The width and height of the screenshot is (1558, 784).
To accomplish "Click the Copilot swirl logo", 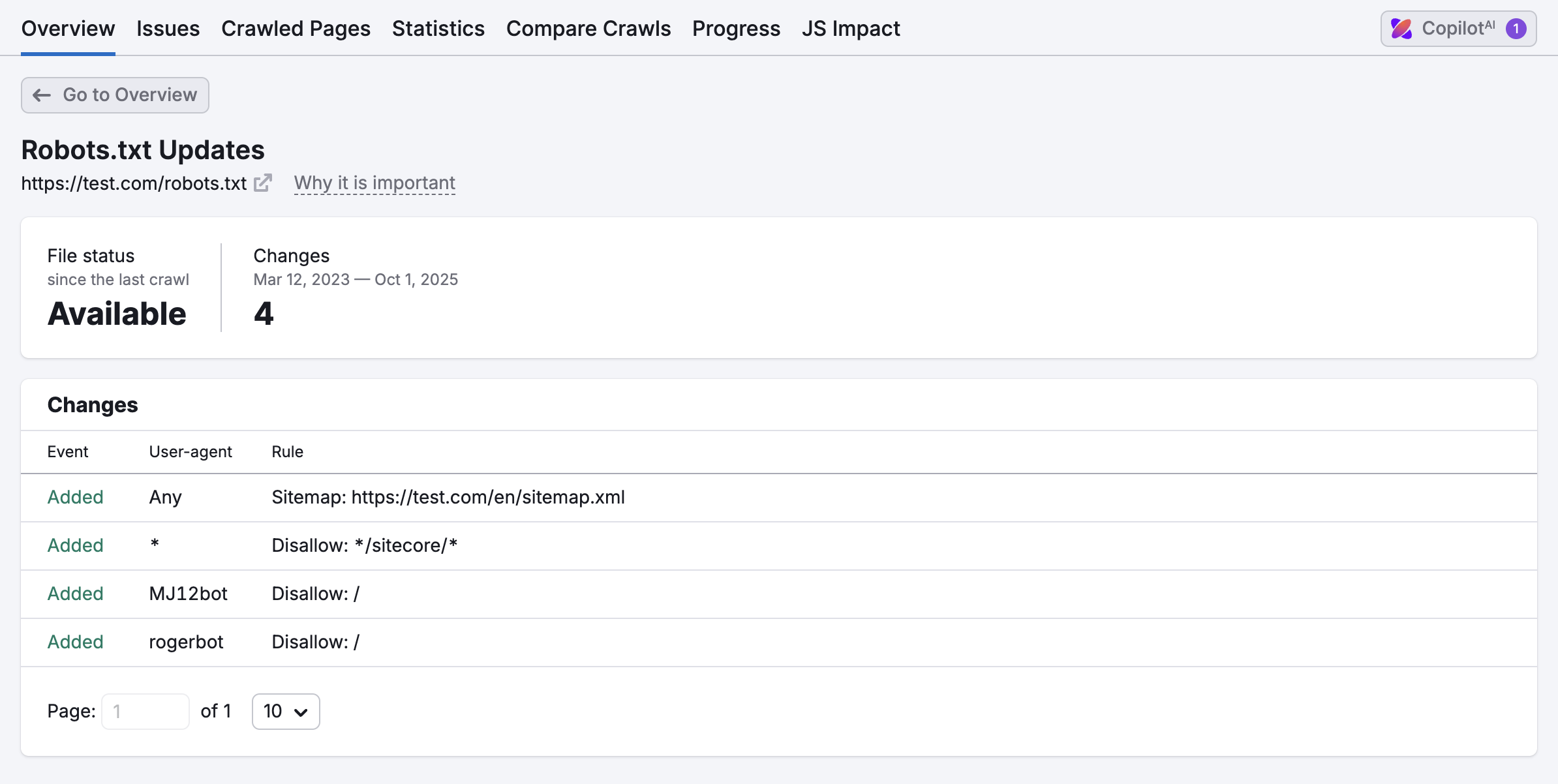I will (1403, 28).
